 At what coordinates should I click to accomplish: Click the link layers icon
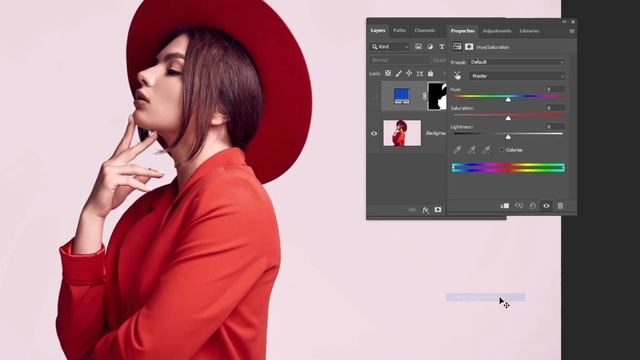412,210
